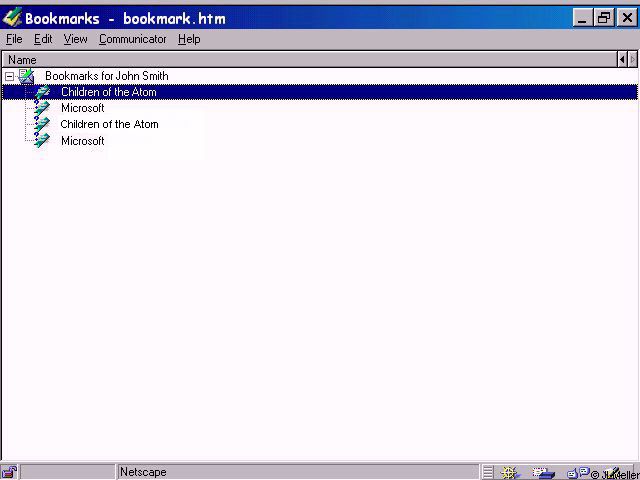The height and width of the screenshot is (480, 640).
Task: Open the View menu
Action: 75,39
